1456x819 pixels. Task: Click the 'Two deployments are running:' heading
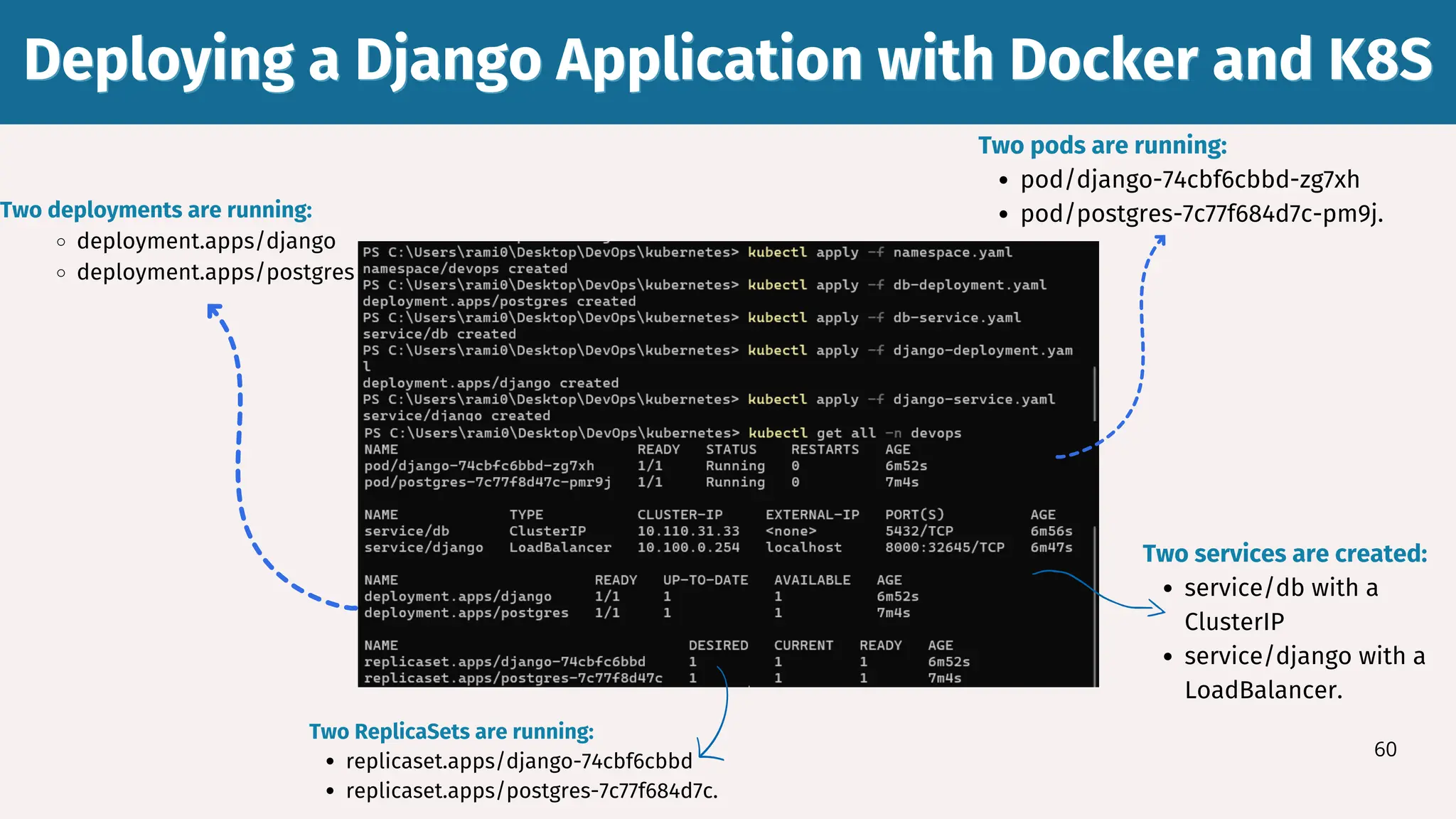pyautogui.click(x=156, y=210)
